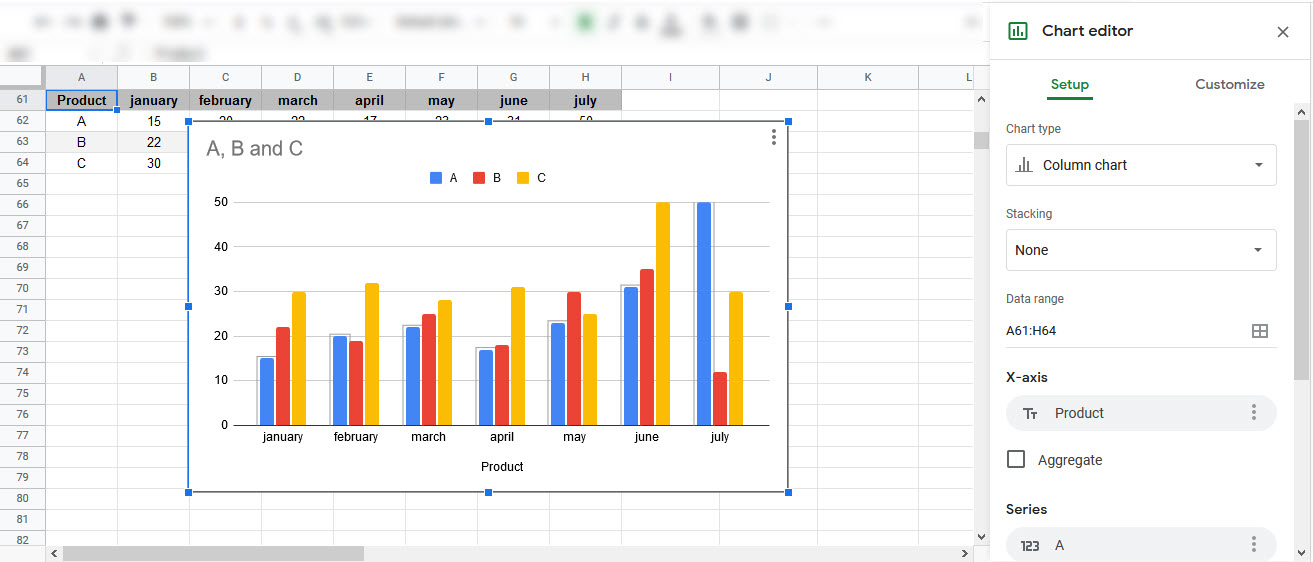Viewport: 1313px width, 562px height.
Task: Click the yellow legend swatch for C
Action: (x=523, y=178)
